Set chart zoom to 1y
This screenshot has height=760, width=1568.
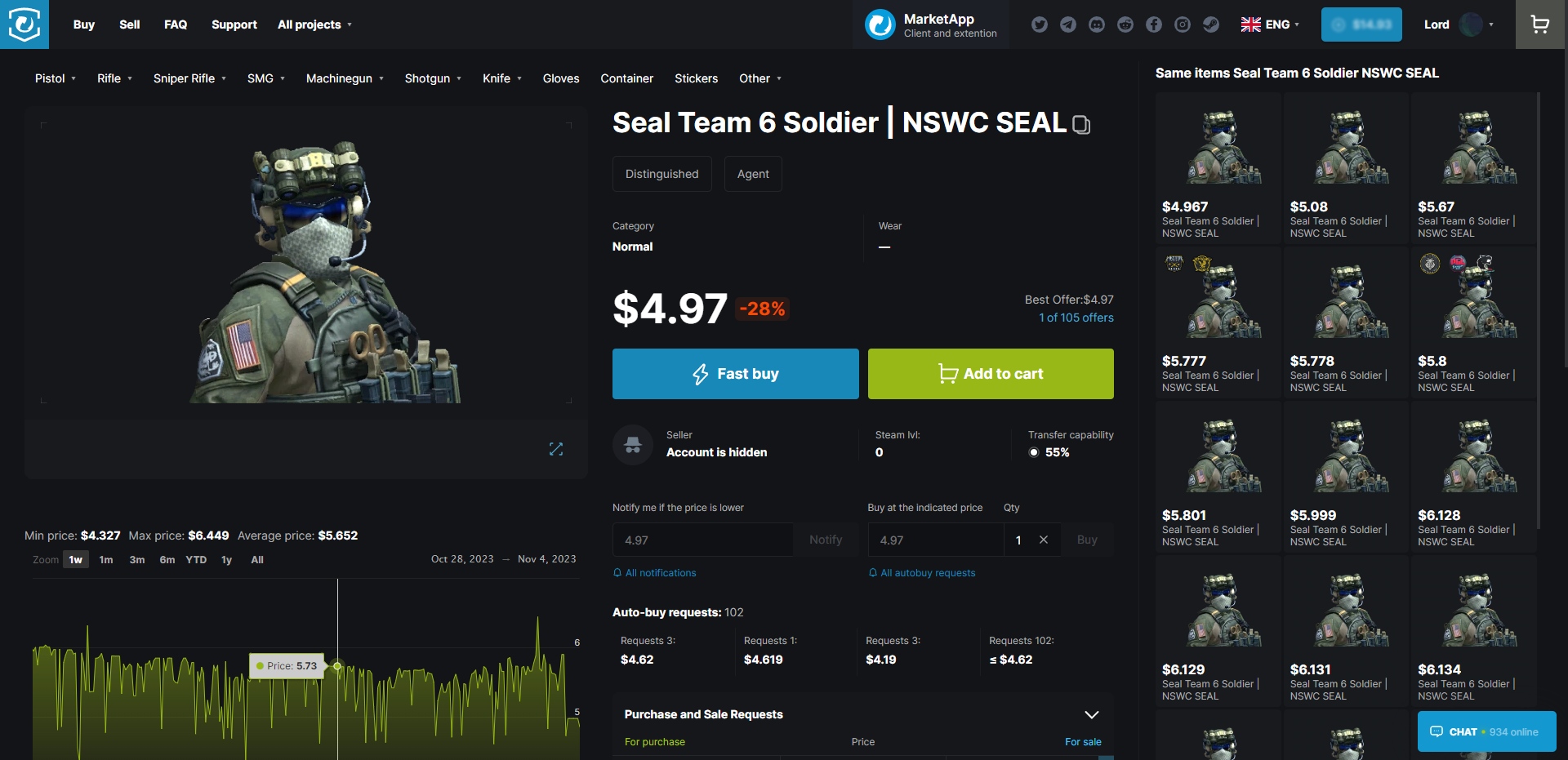227,560
